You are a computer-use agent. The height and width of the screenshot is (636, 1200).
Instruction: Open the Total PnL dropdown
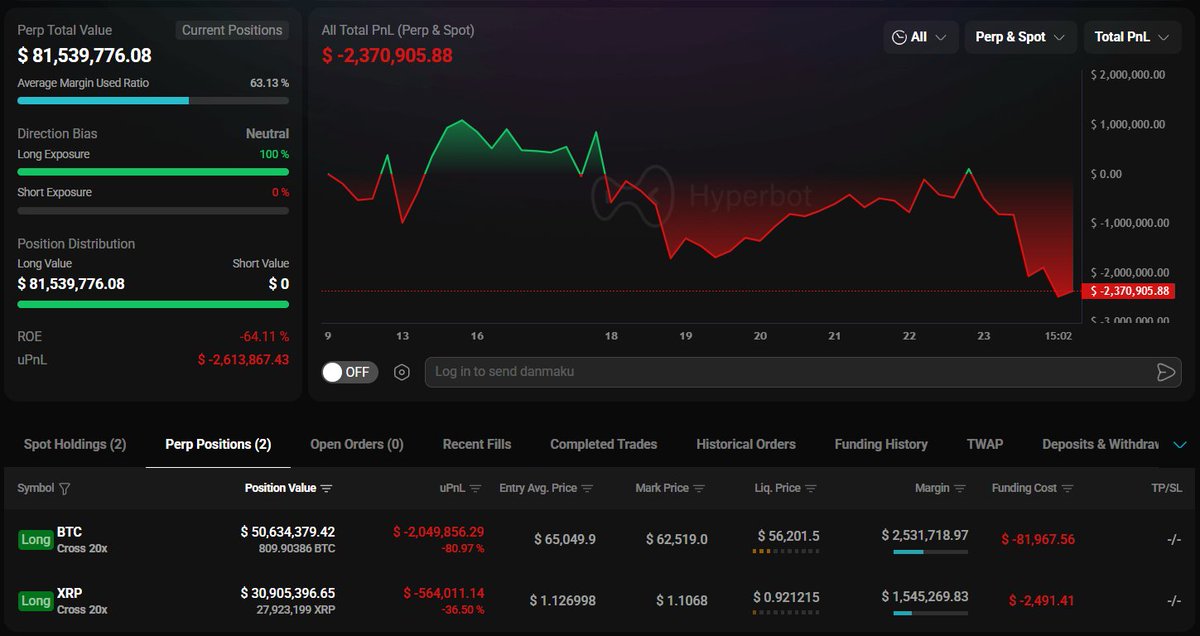pos(1132,37)
